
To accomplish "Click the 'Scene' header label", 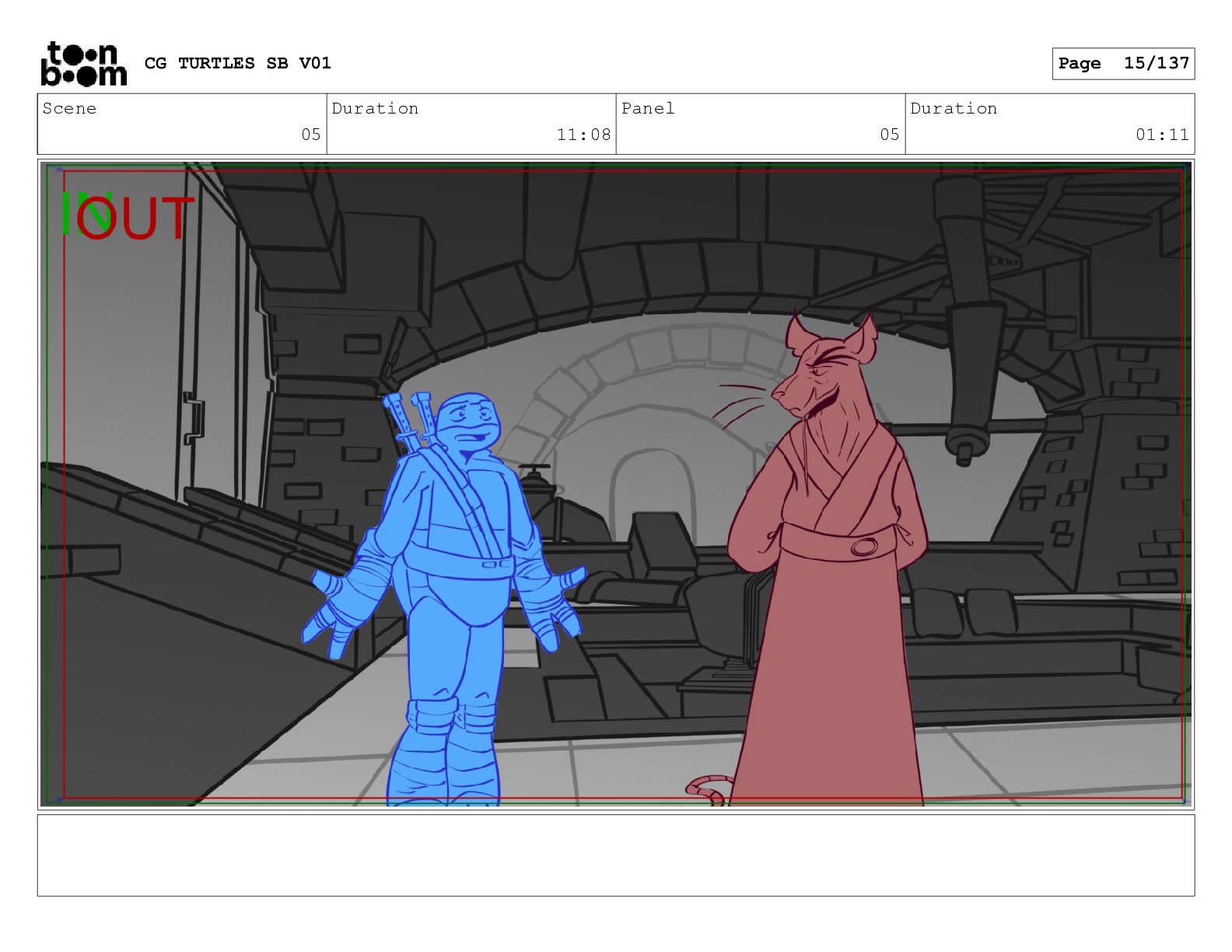I will (69, 109).
